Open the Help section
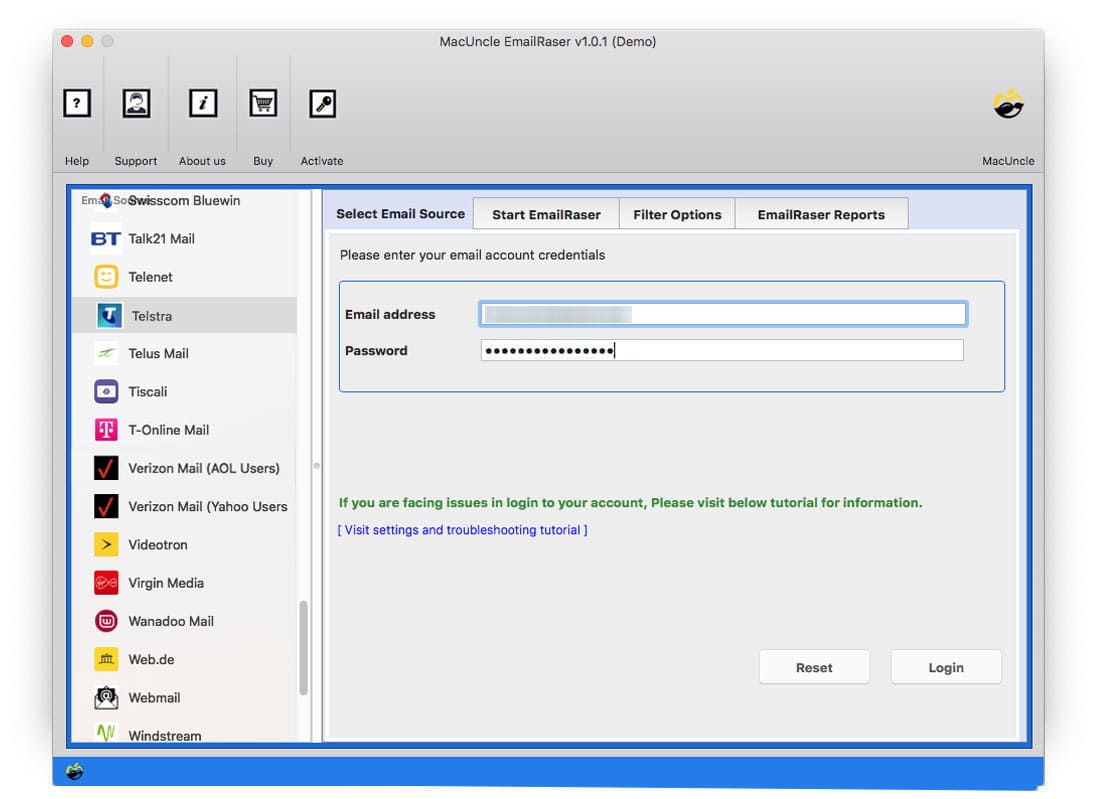Screen dimensions: 1096x799 click(x=77, y=103)
